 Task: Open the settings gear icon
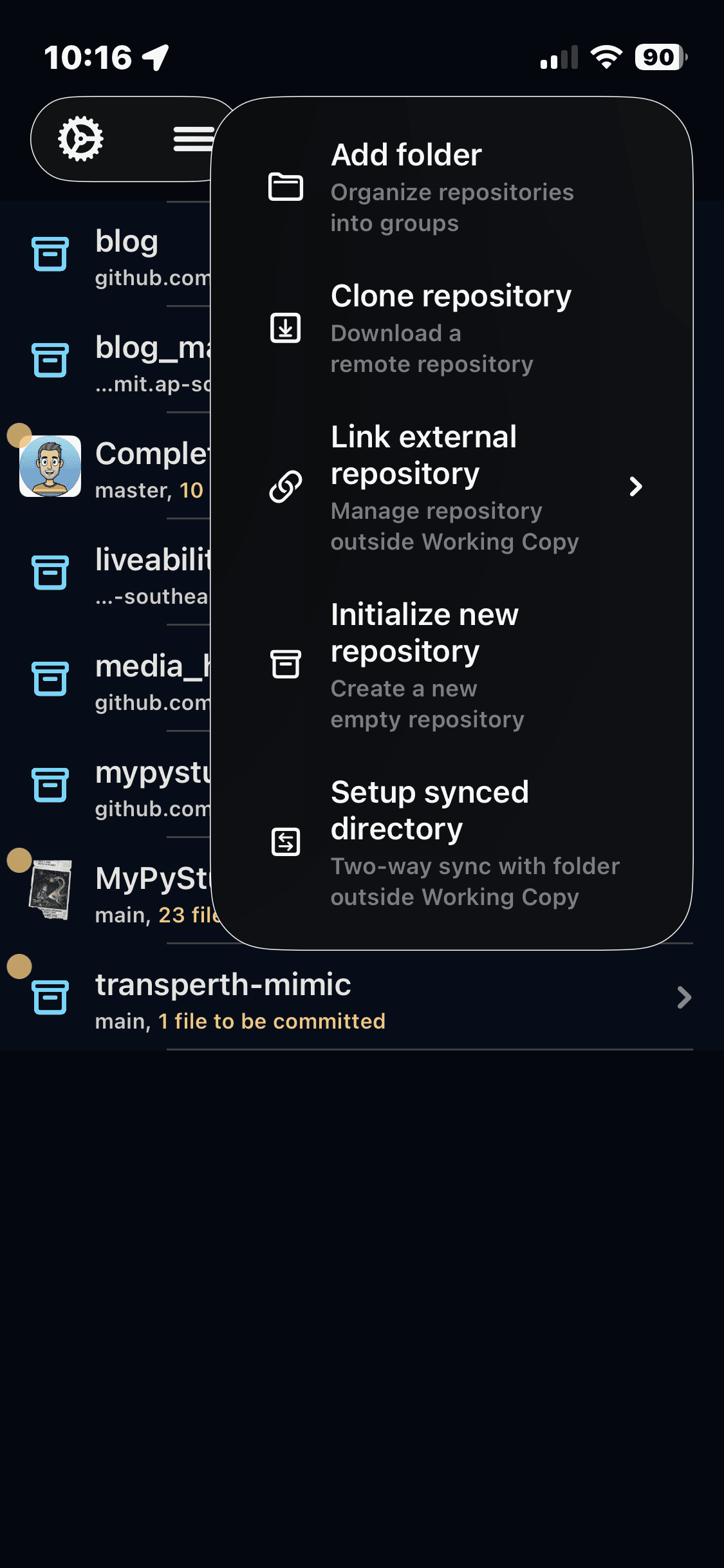(x=80, y=138)
